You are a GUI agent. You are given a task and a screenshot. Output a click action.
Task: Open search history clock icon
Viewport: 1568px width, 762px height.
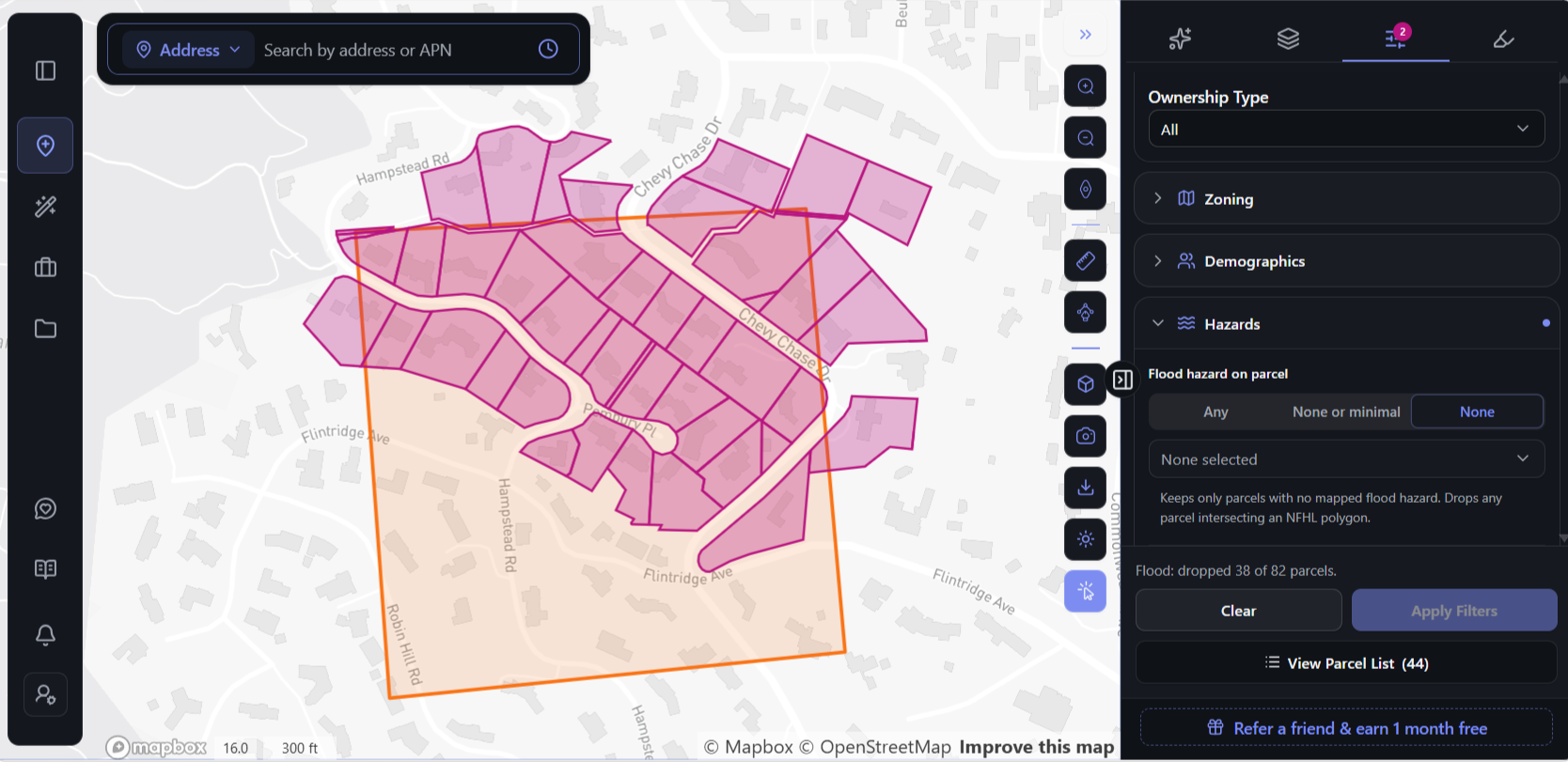pyautogui.click(x=548, y=49)
